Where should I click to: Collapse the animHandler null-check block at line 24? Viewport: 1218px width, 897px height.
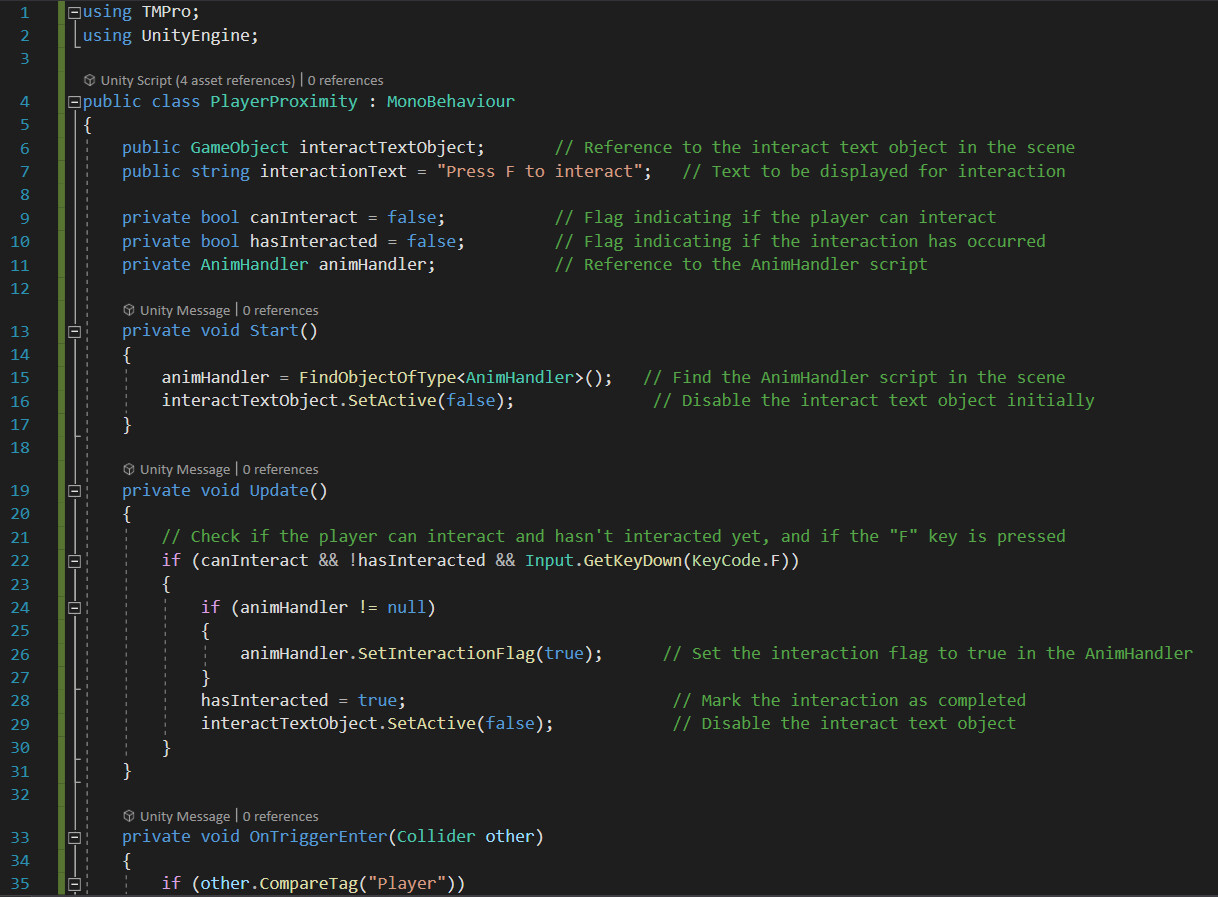73,607
